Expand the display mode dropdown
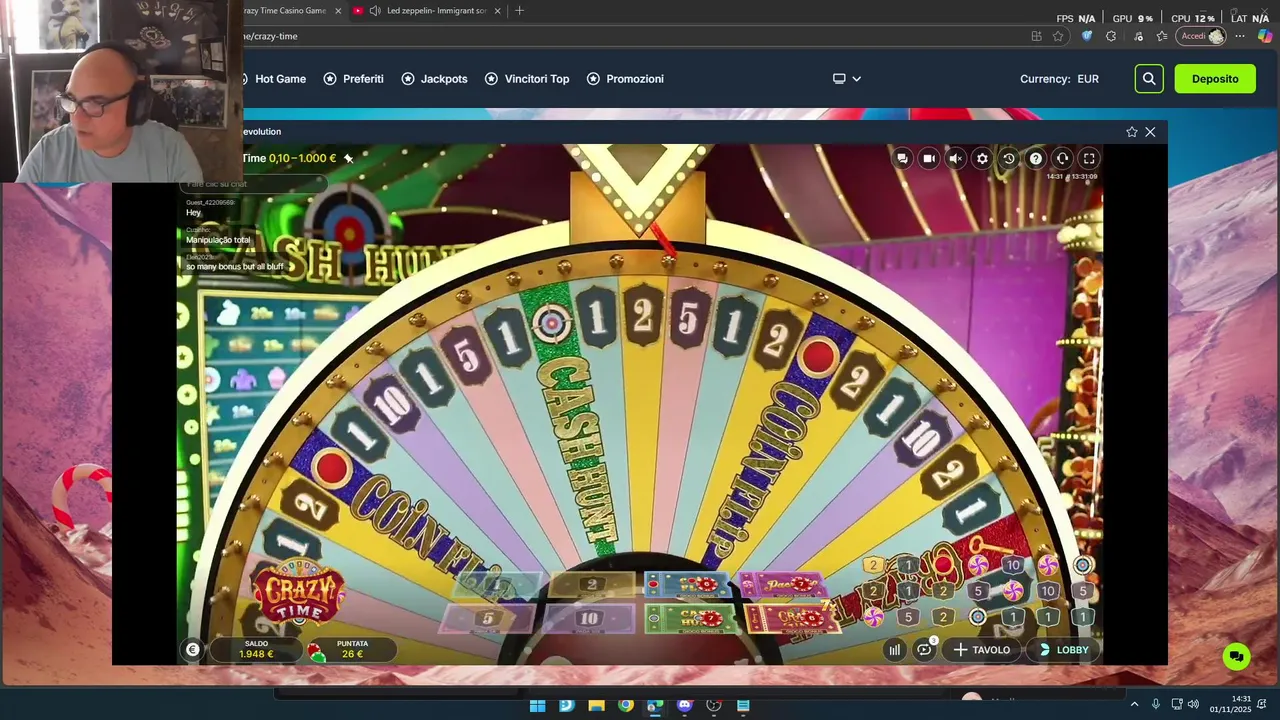 click(847, 79)
